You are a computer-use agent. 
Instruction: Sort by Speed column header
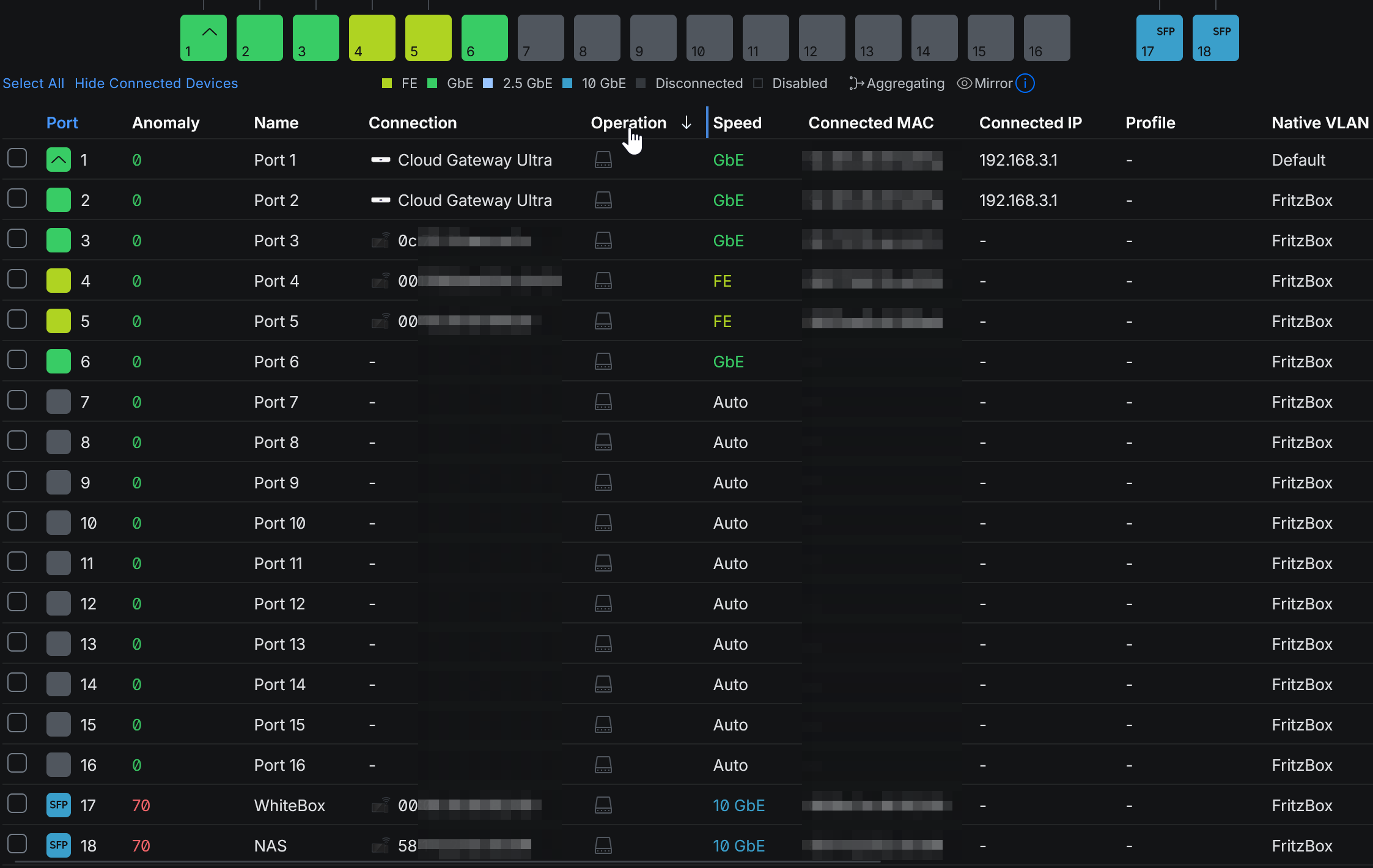tap(737, 123)
